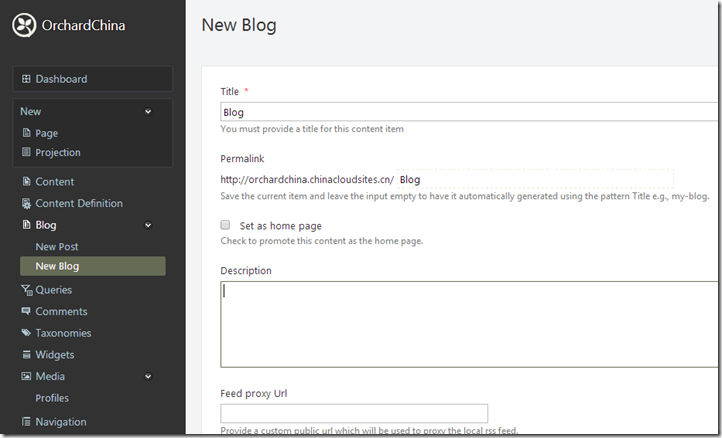
Task: Click the Projection icon in sidebar
Action: coord(26,153)
